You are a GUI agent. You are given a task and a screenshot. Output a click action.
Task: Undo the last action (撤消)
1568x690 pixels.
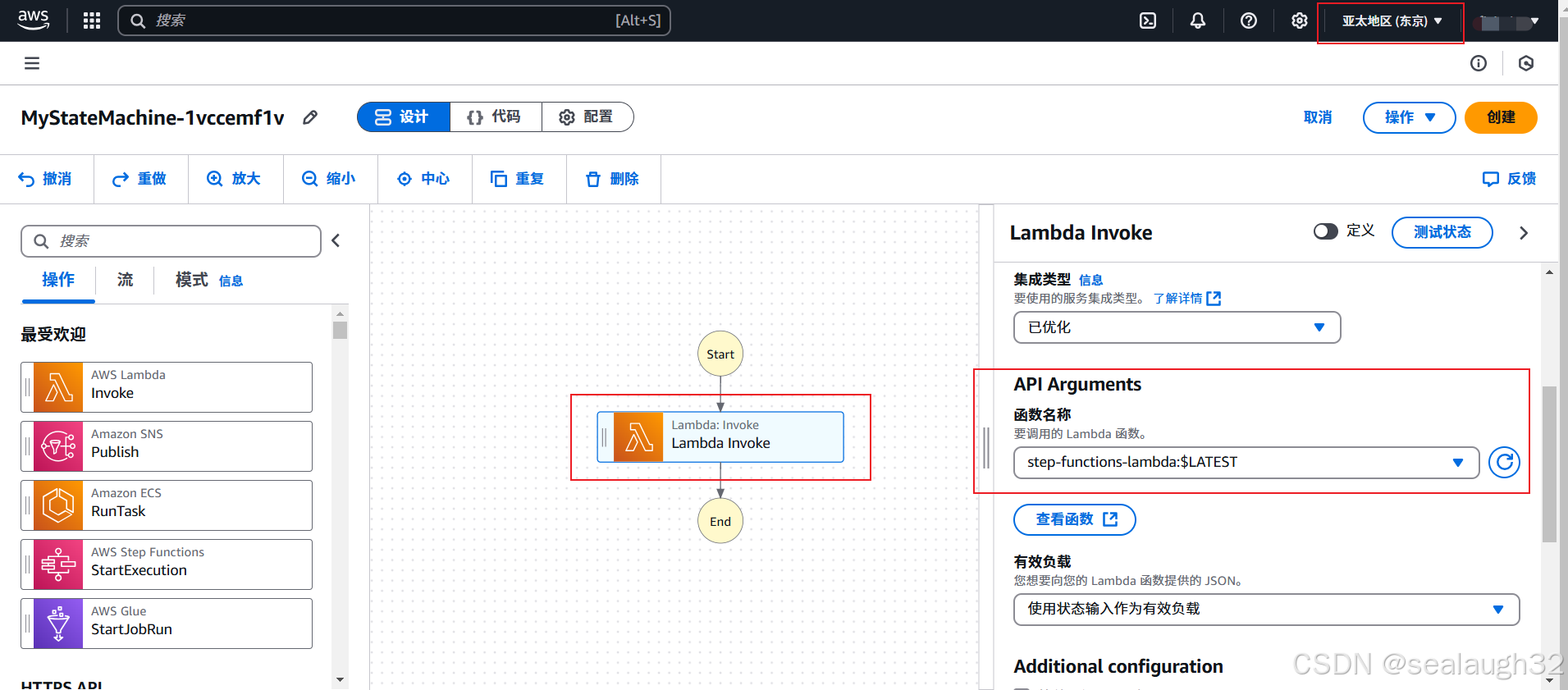click(x=45, y=179)
